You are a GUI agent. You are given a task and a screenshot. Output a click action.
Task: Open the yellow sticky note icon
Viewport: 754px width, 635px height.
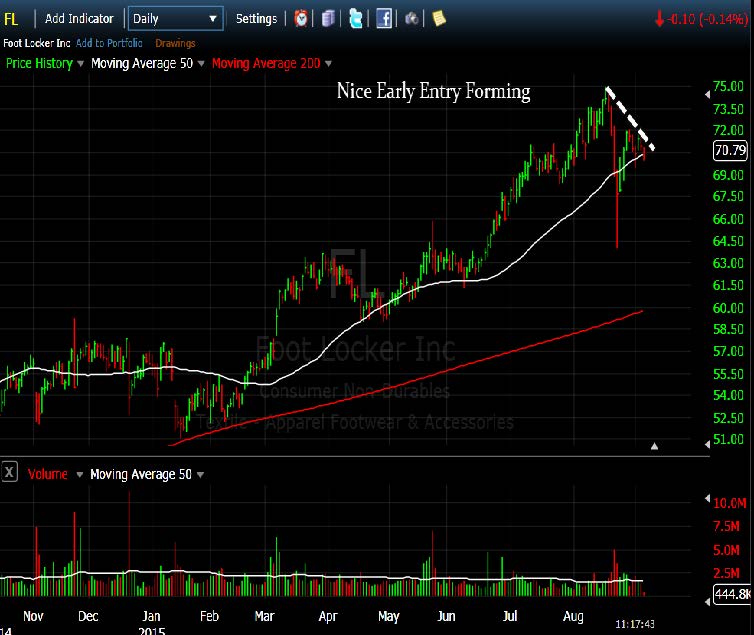(x=439, y=19)
